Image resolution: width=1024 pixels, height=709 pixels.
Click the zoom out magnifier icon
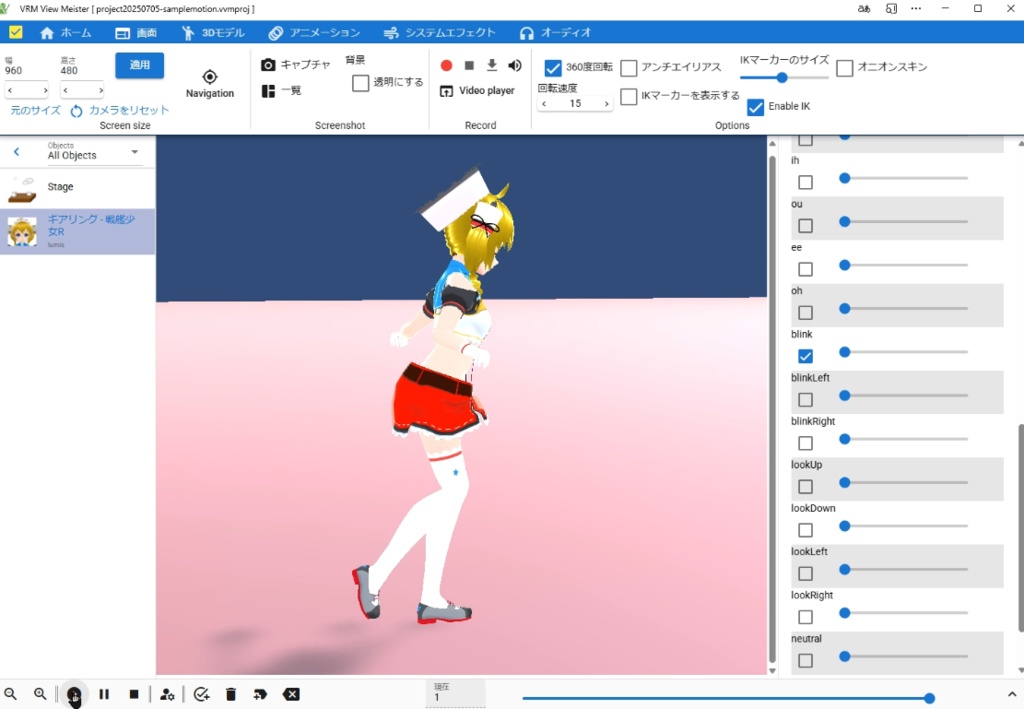pos(10,694)
